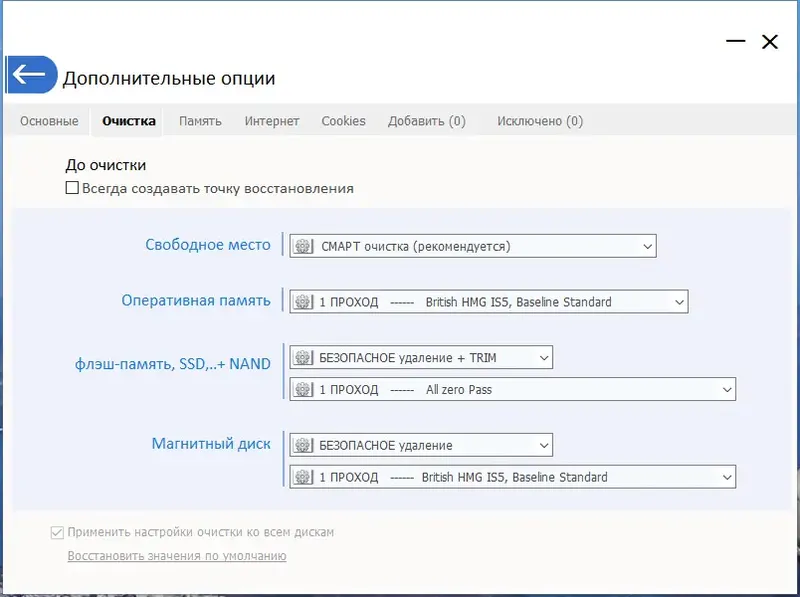Enable Всегда создавать точку восстановления checkbox

click(71, 187)
